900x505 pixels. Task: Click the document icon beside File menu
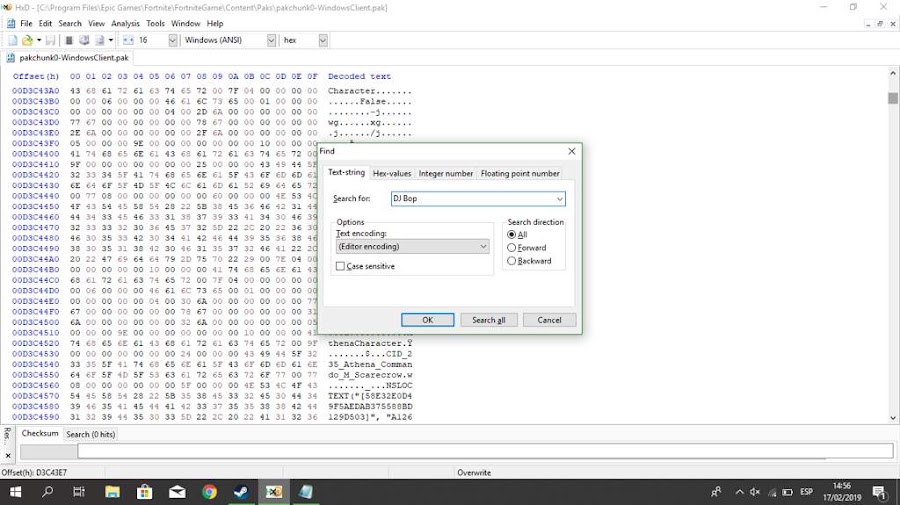pos(11,24)
